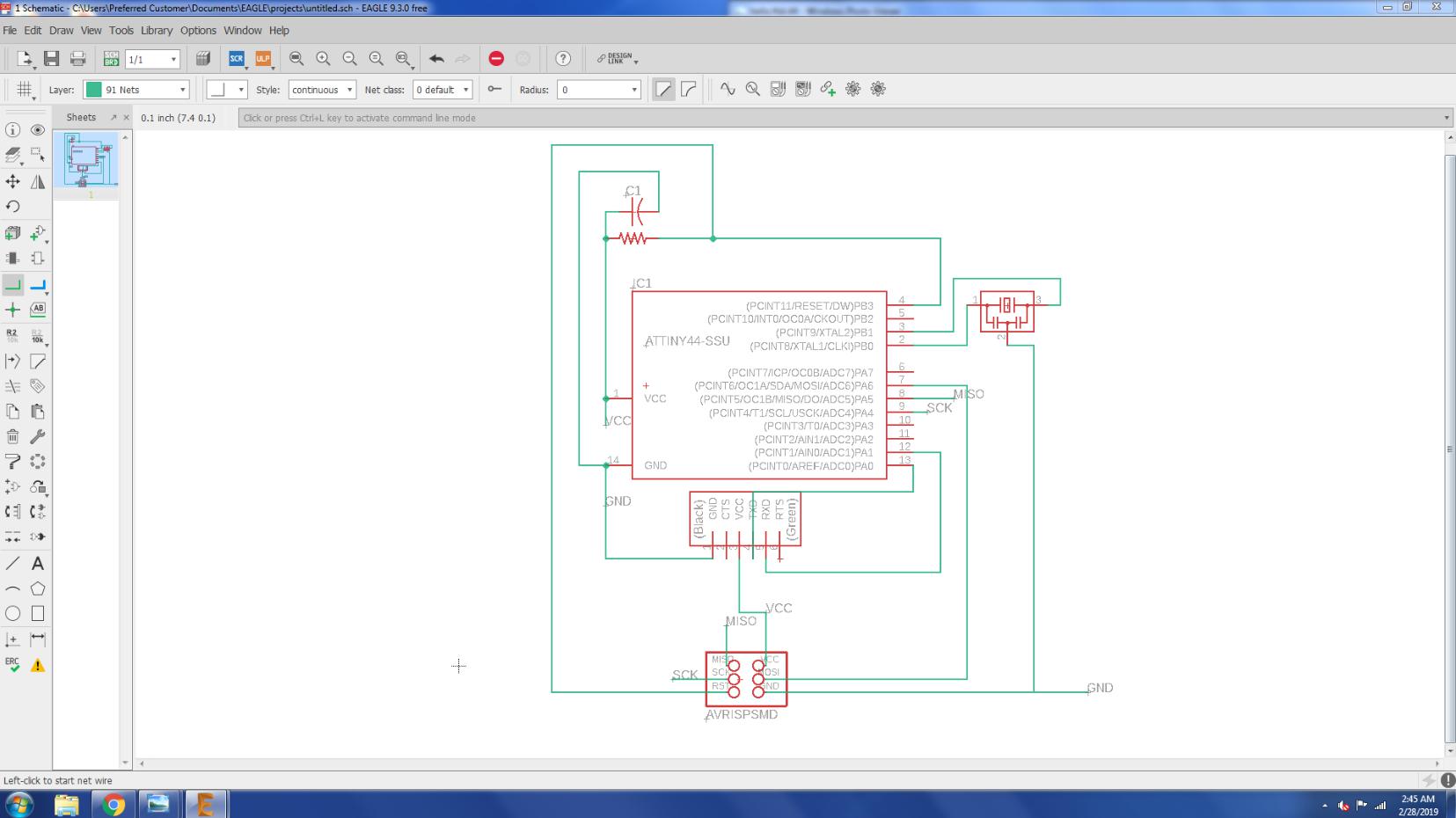Select the Dimension tool
The height and width of the screenshot is (818, 1456).
[38, 639]
